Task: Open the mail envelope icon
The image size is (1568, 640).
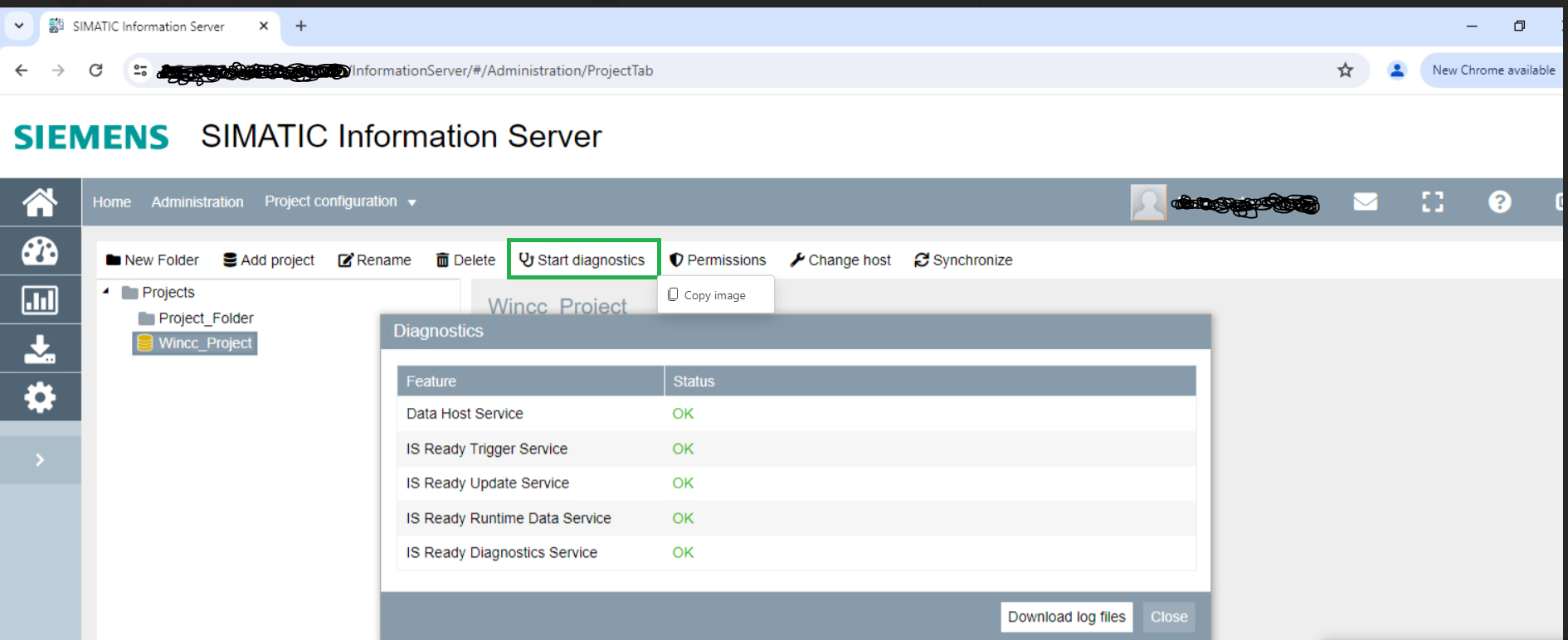Action: [x=1365, y=201]
